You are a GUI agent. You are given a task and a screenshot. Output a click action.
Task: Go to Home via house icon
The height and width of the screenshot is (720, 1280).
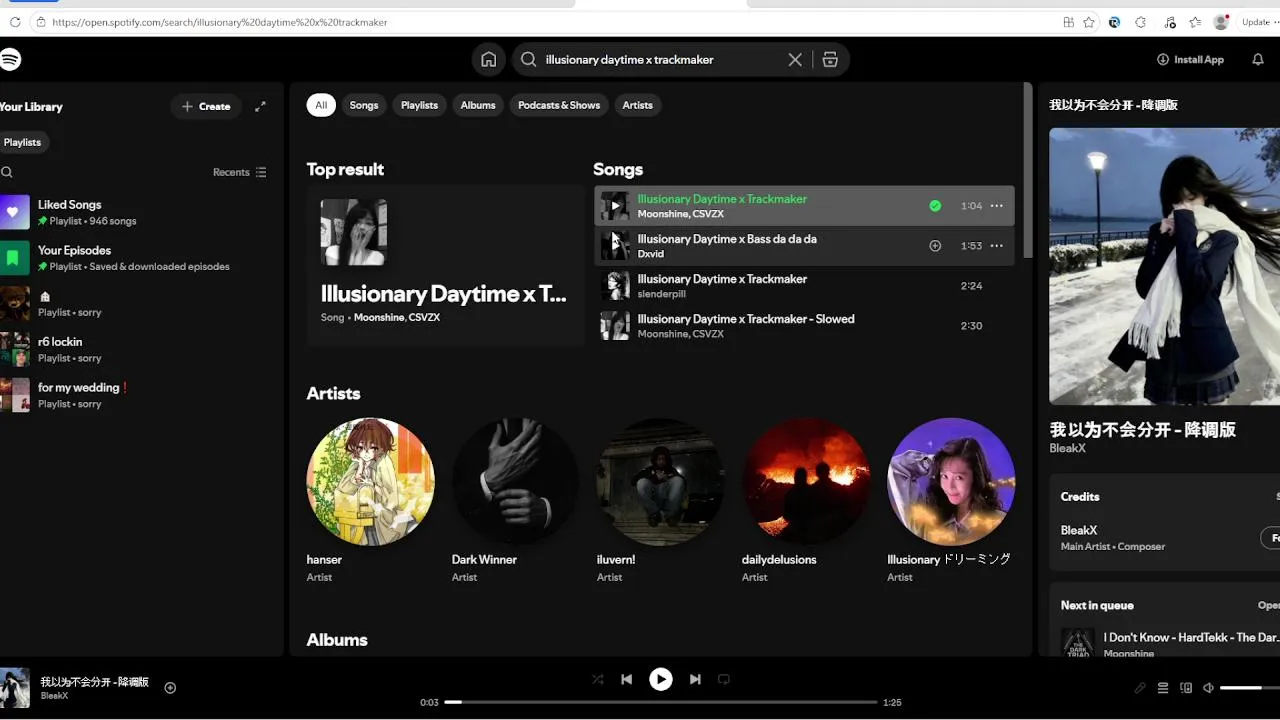tap(488, 59)
